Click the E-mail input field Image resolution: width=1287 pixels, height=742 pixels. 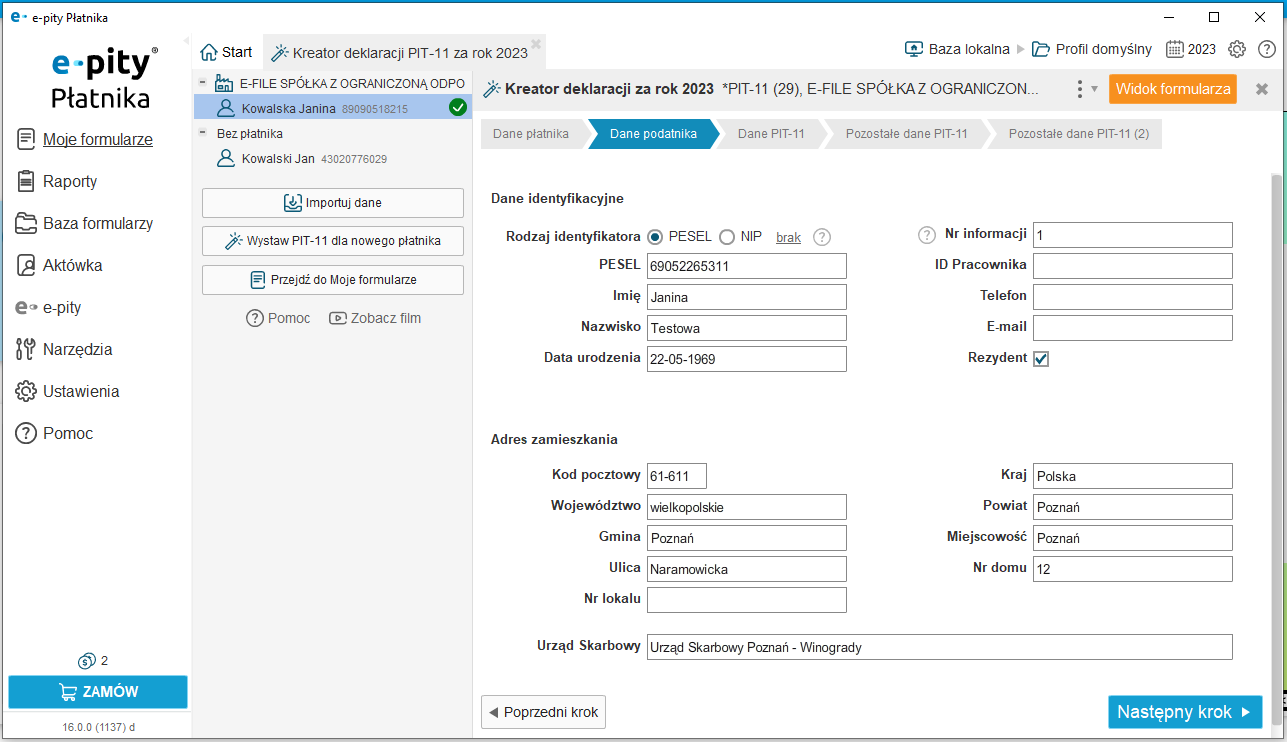coord(1132,328)
